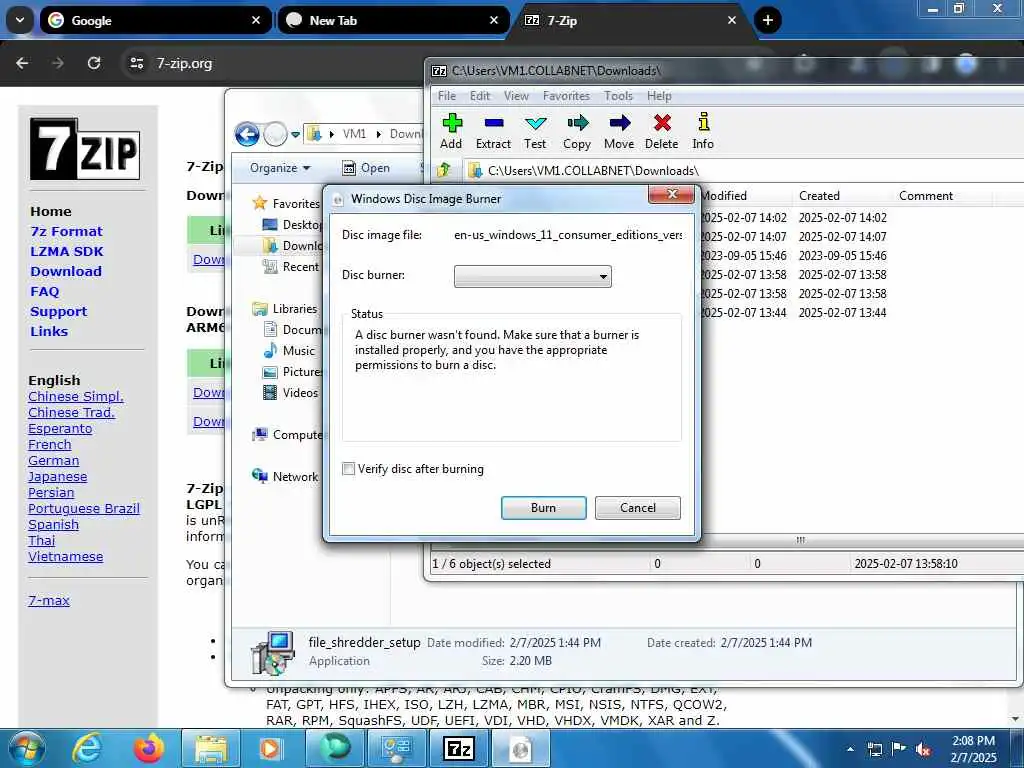Screen dimensions: 1024x768
Task: Open Windows Explorer taskbar icon
Action: (210, 748)
